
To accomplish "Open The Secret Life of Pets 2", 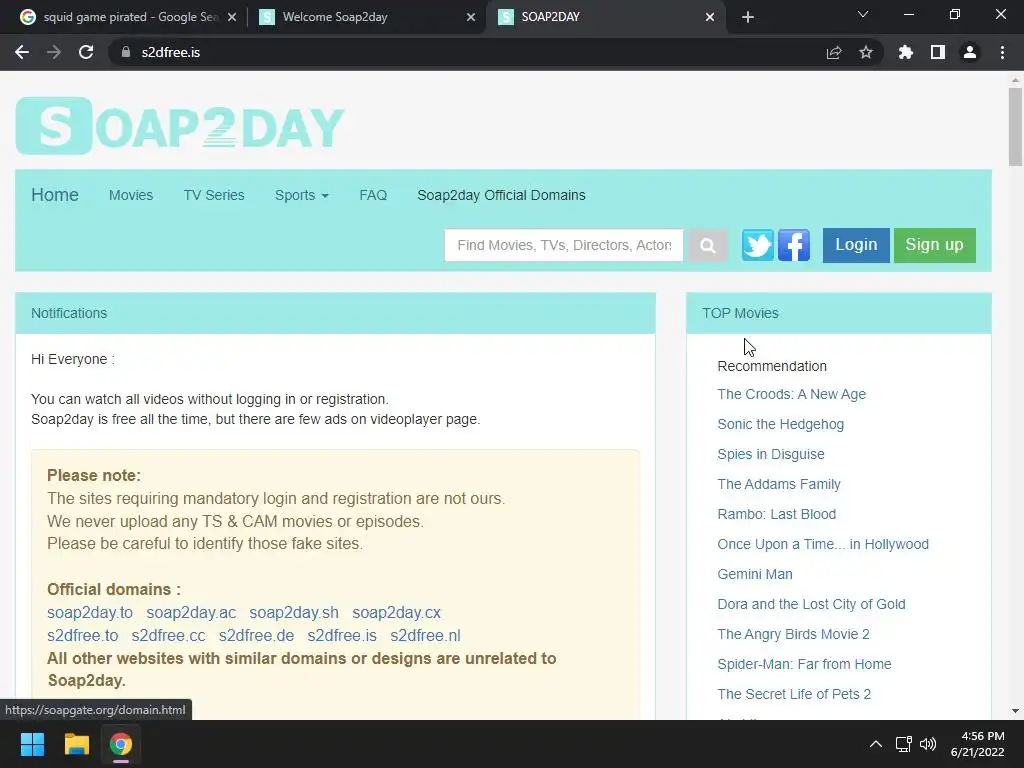I will point(794,695).
